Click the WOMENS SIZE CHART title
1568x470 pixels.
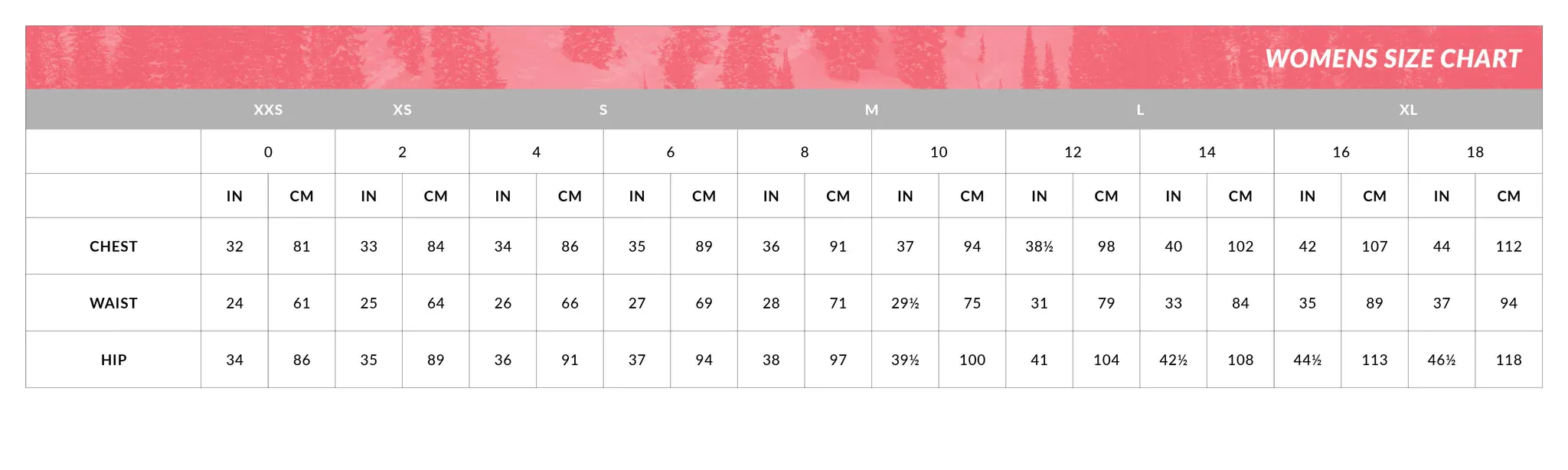click(1393, 59)
